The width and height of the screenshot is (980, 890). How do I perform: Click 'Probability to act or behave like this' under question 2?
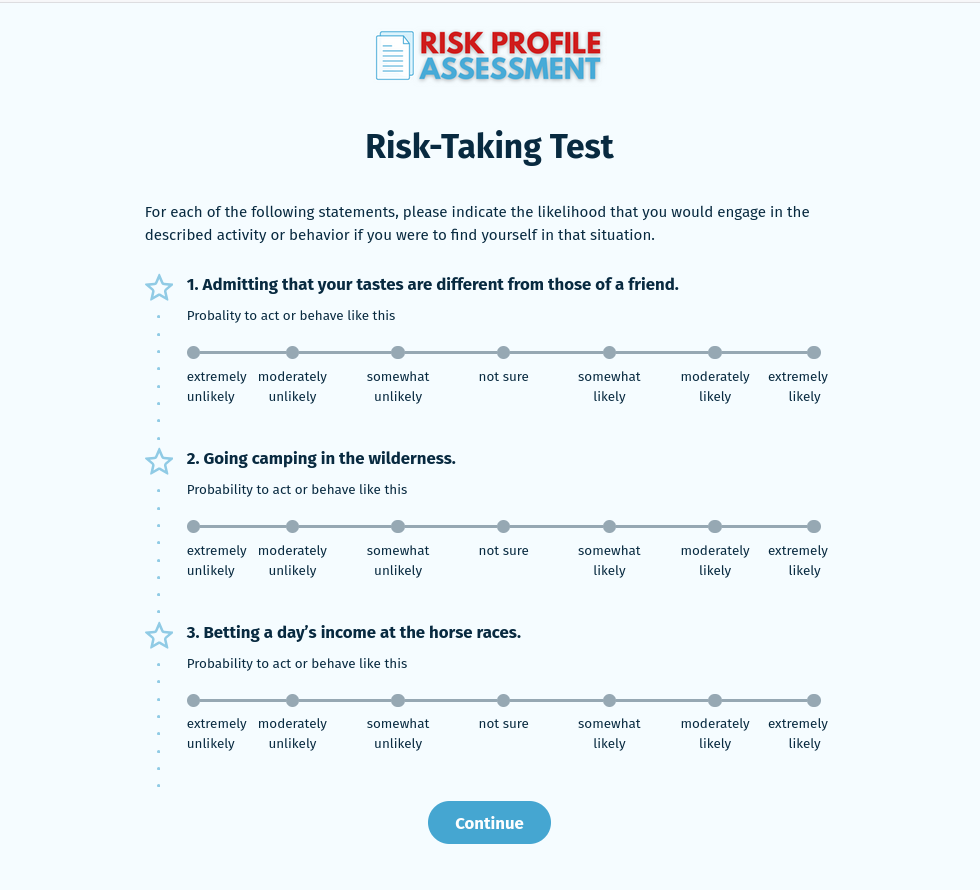296,489
